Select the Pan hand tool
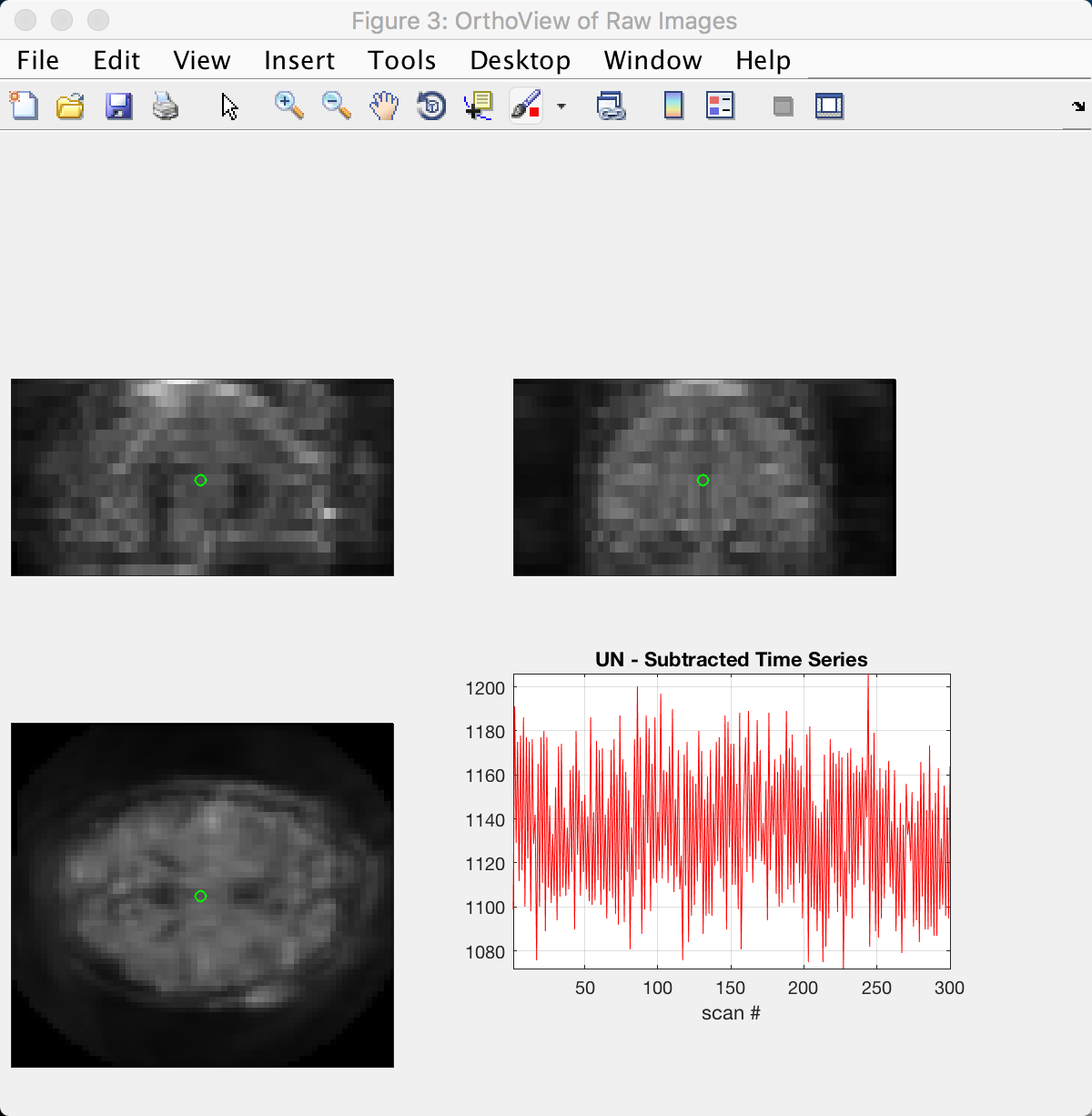This screenshot has height=1116, width=1092. click(x=384, y=106)
